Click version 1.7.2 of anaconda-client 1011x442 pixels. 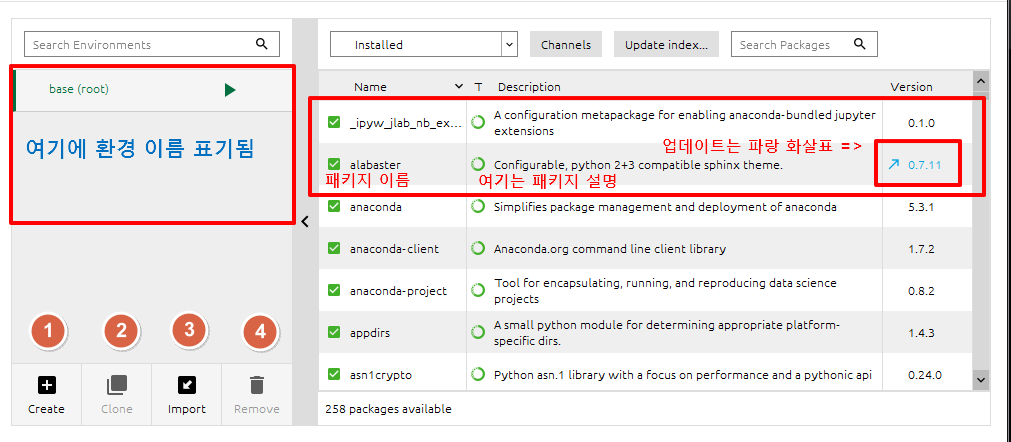click(921, 249)
